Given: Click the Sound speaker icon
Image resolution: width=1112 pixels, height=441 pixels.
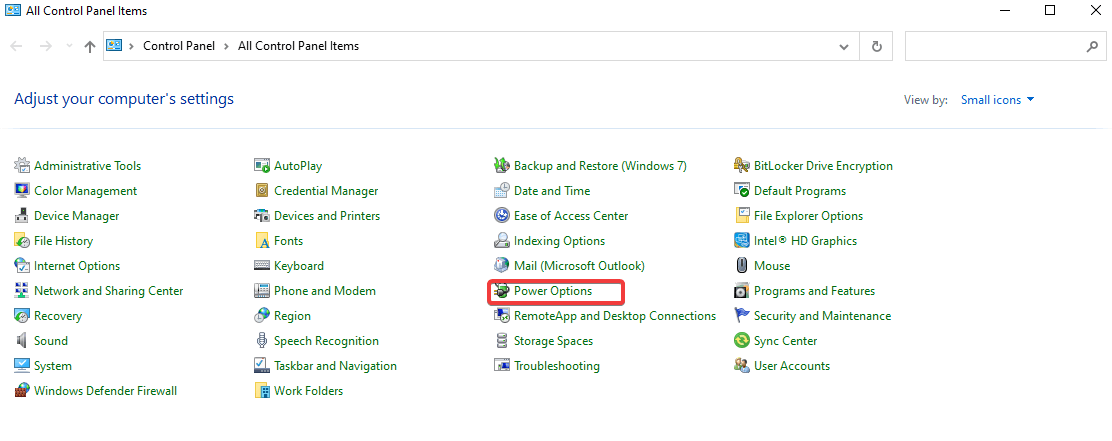Looking at the screenshot, I should 22,341.
